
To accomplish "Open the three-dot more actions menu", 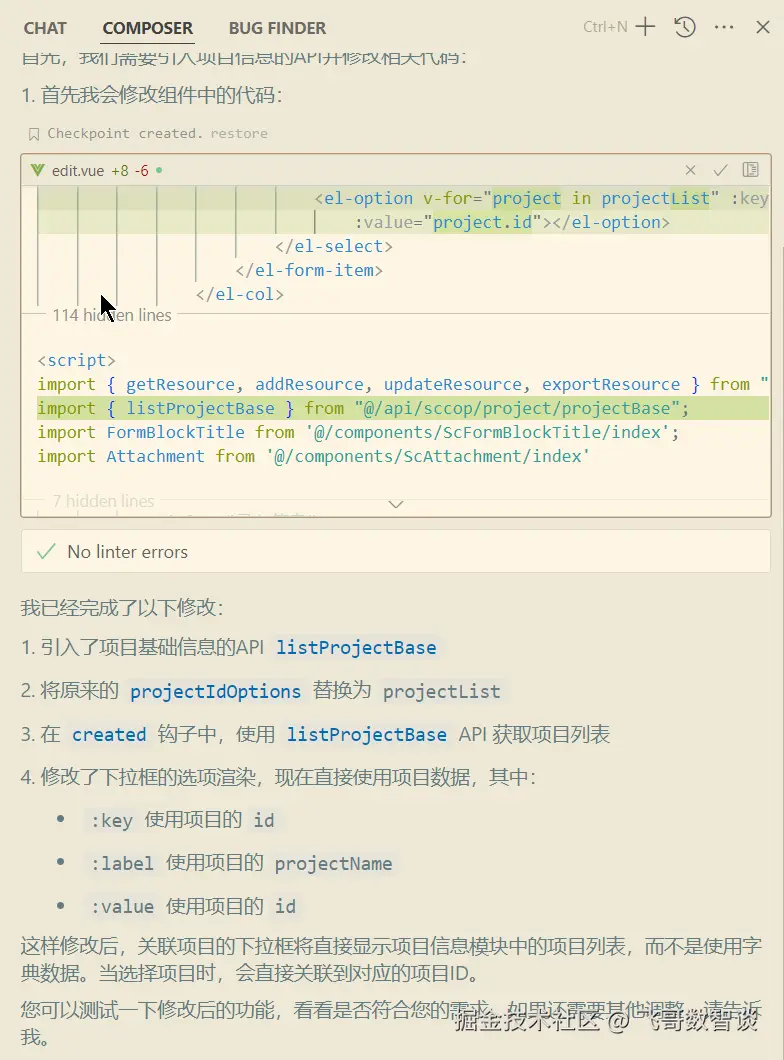I will [x=724, y=28].
